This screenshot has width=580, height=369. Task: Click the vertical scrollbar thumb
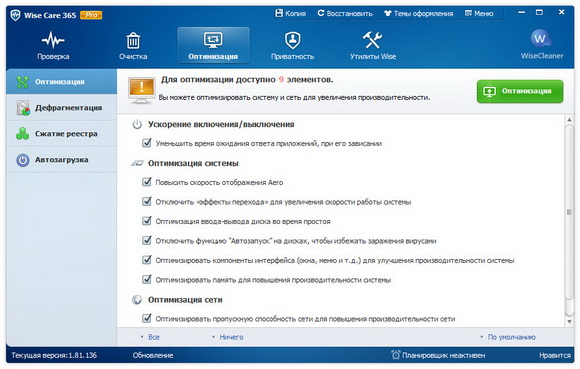click(x=569, y=212)
